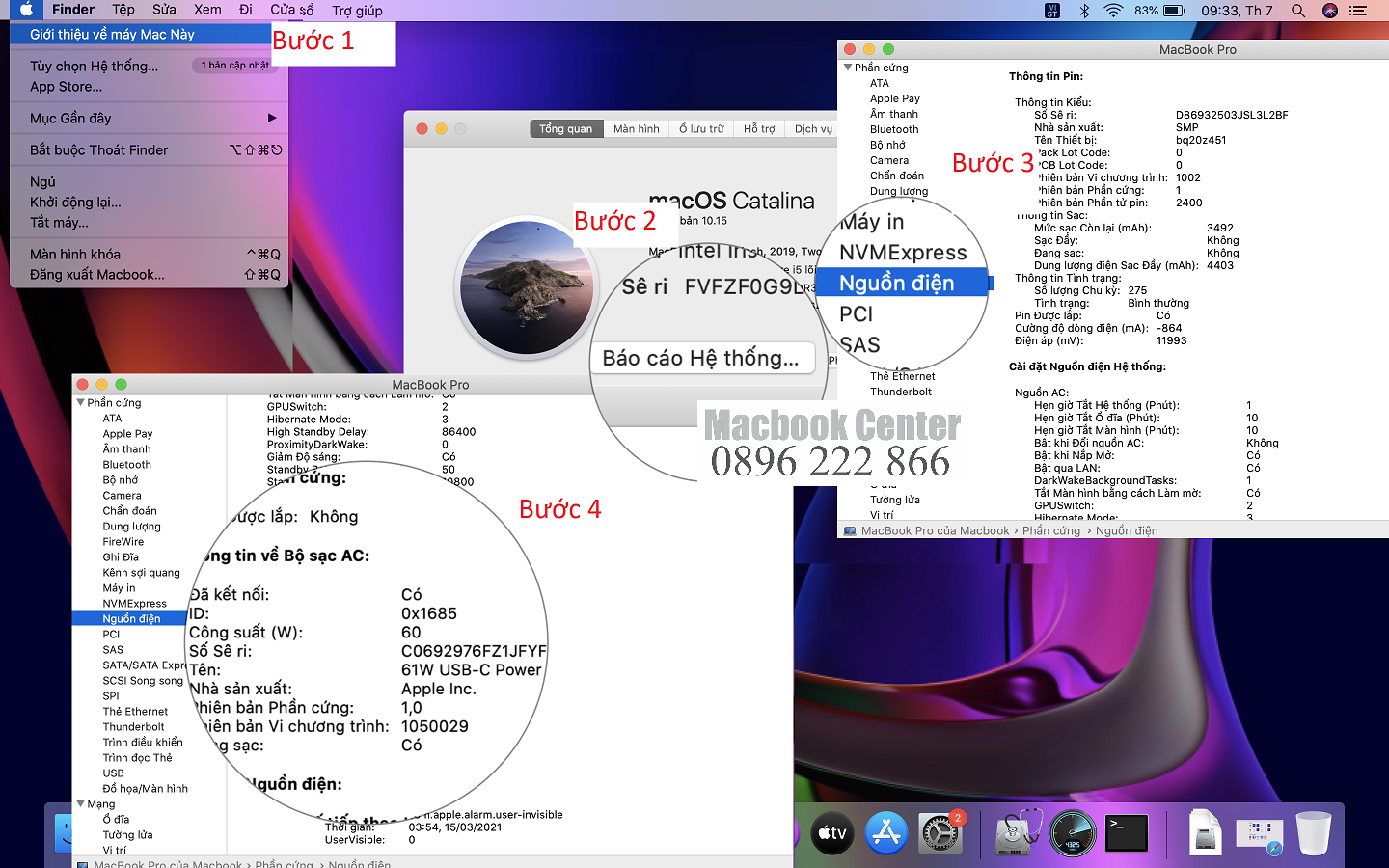1389x868 pixels.
Task: Open the Wi-Fi status menu
Action: (x=1113, y=11)
